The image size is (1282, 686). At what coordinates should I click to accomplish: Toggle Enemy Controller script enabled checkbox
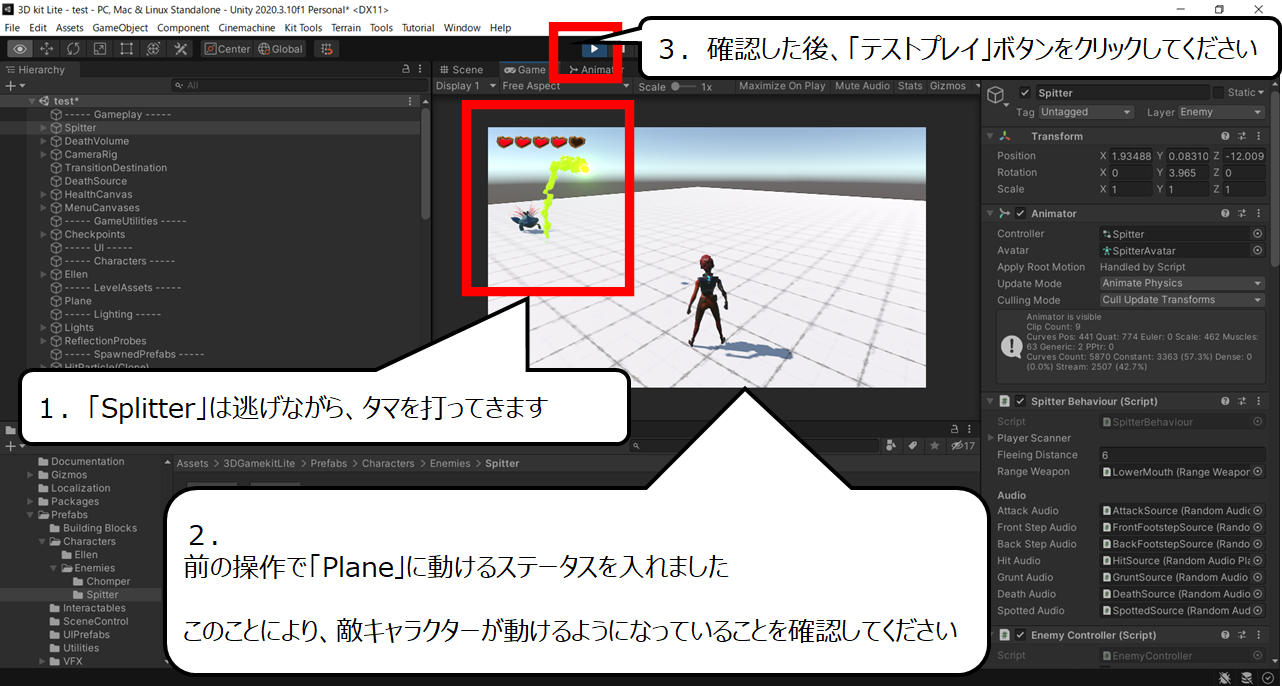[1020, 635]
